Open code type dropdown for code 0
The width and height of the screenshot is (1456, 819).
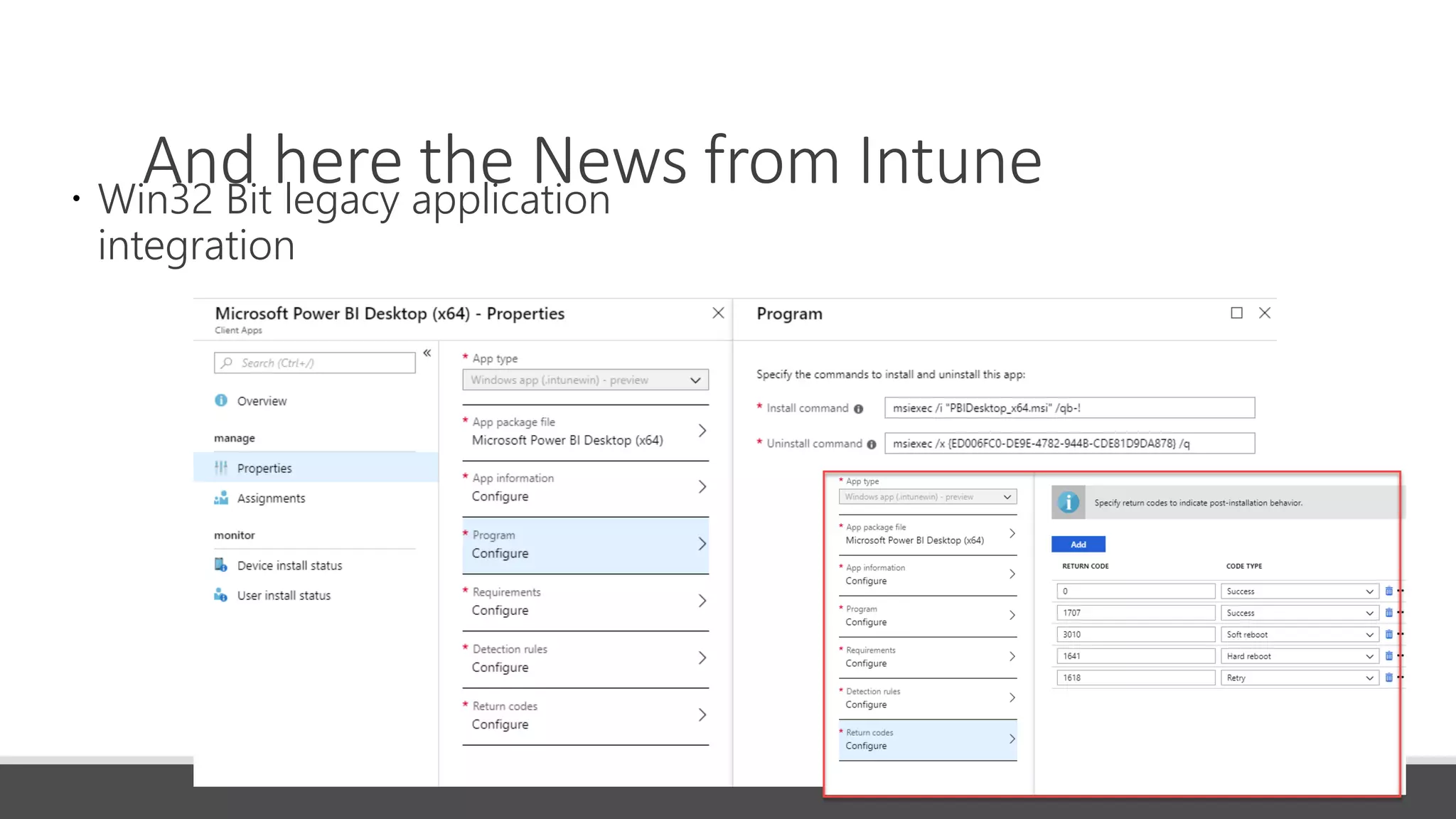pyautogui.click(x=1300, y=591)
